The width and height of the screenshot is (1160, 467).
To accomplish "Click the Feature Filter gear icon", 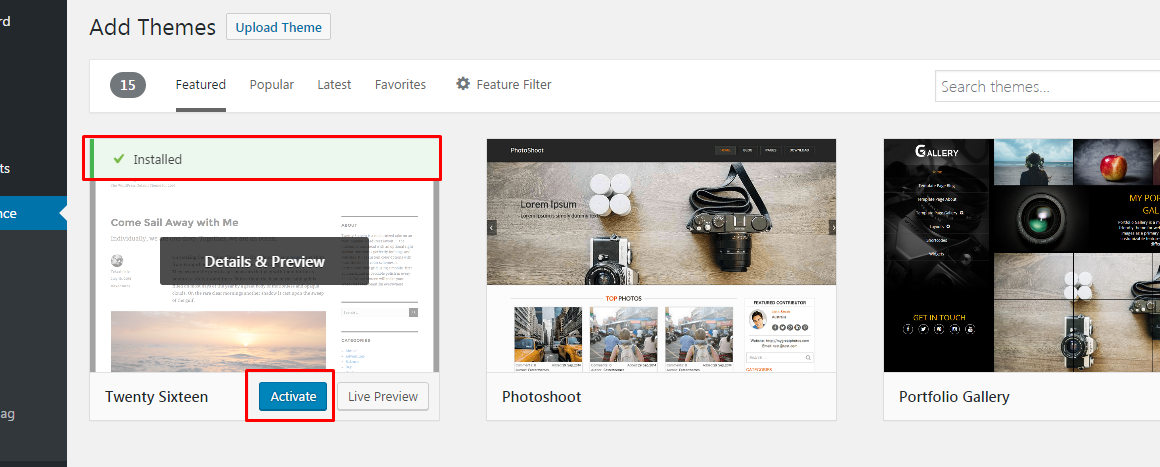I will pyautogui.click(x=463, y=84).
